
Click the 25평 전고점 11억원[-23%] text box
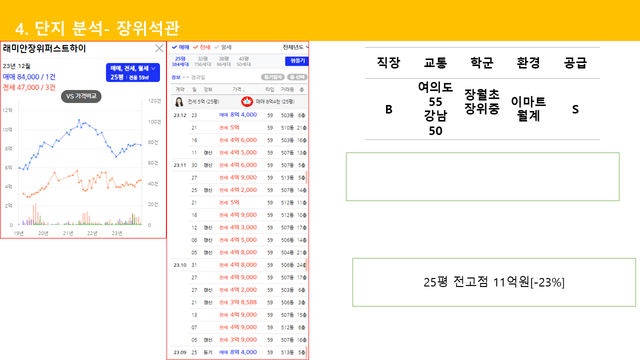(x=494, y=282)
